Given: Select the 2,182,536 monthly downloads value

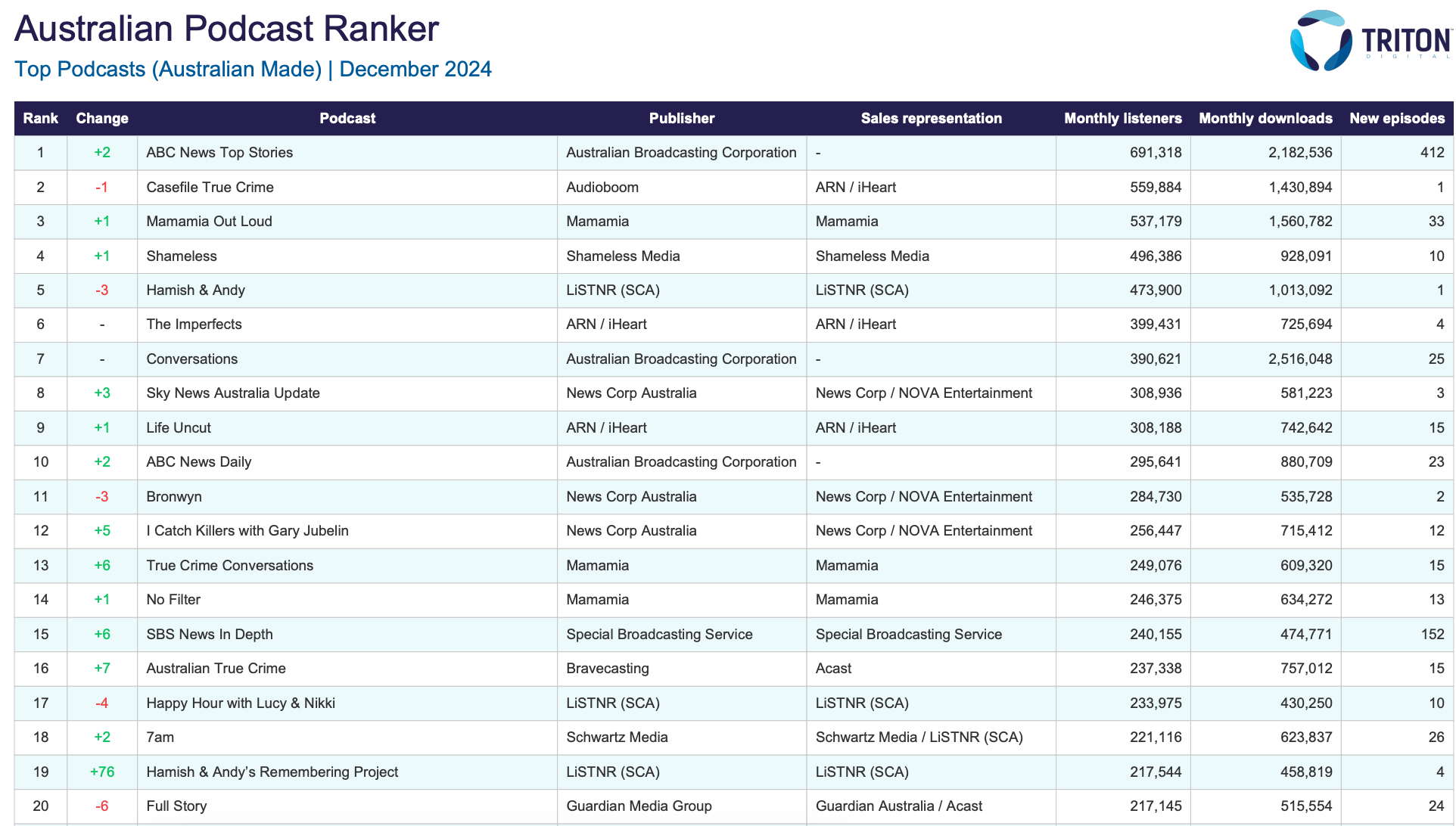Looking at the screenshot, I should coord(1300,153).
